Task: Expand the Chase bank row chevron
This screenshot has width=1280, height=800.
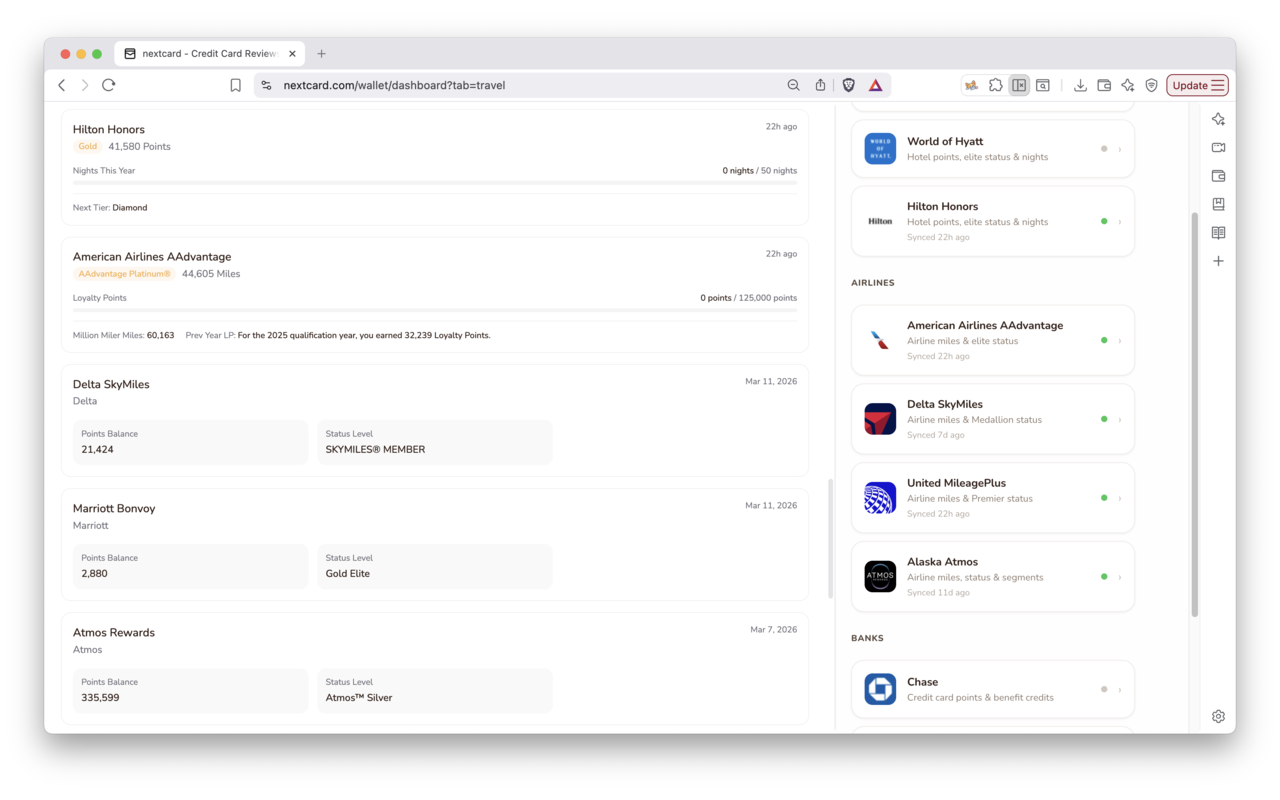Action: coord(1120,689)
